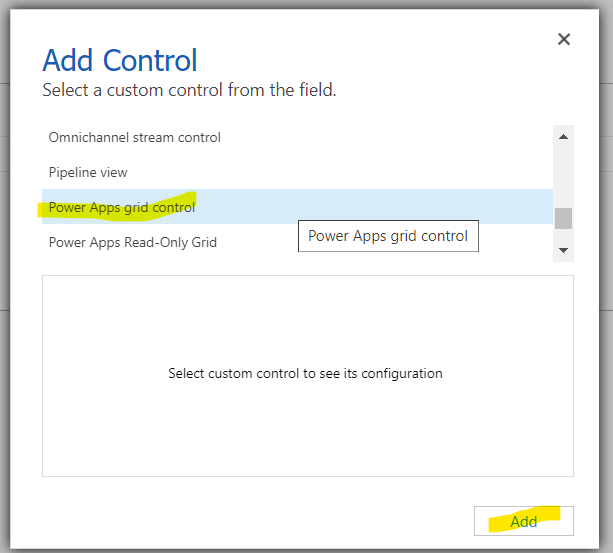This screenshot has height=553, width=613.
Task: Choose the Pipeline view control
Action: pos(88,172)
